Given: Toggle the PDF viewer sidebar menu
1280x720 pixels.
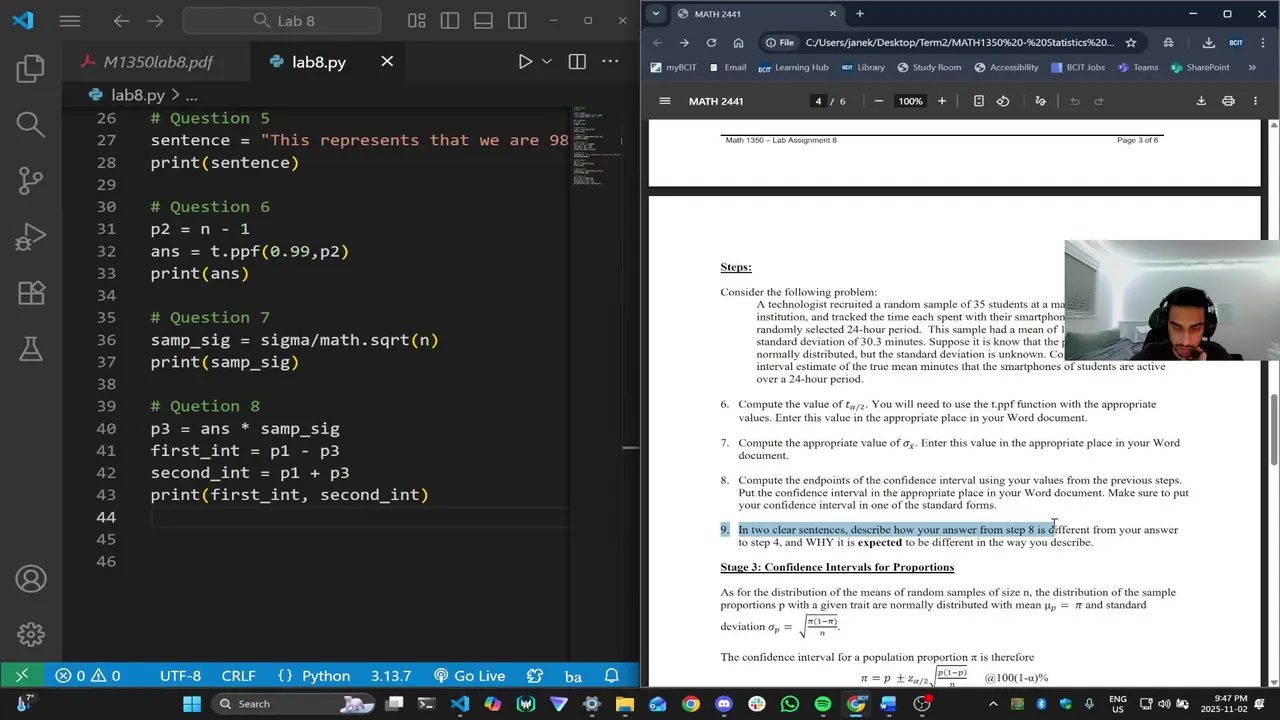Looking at the screenshot, I should (664, 101).
